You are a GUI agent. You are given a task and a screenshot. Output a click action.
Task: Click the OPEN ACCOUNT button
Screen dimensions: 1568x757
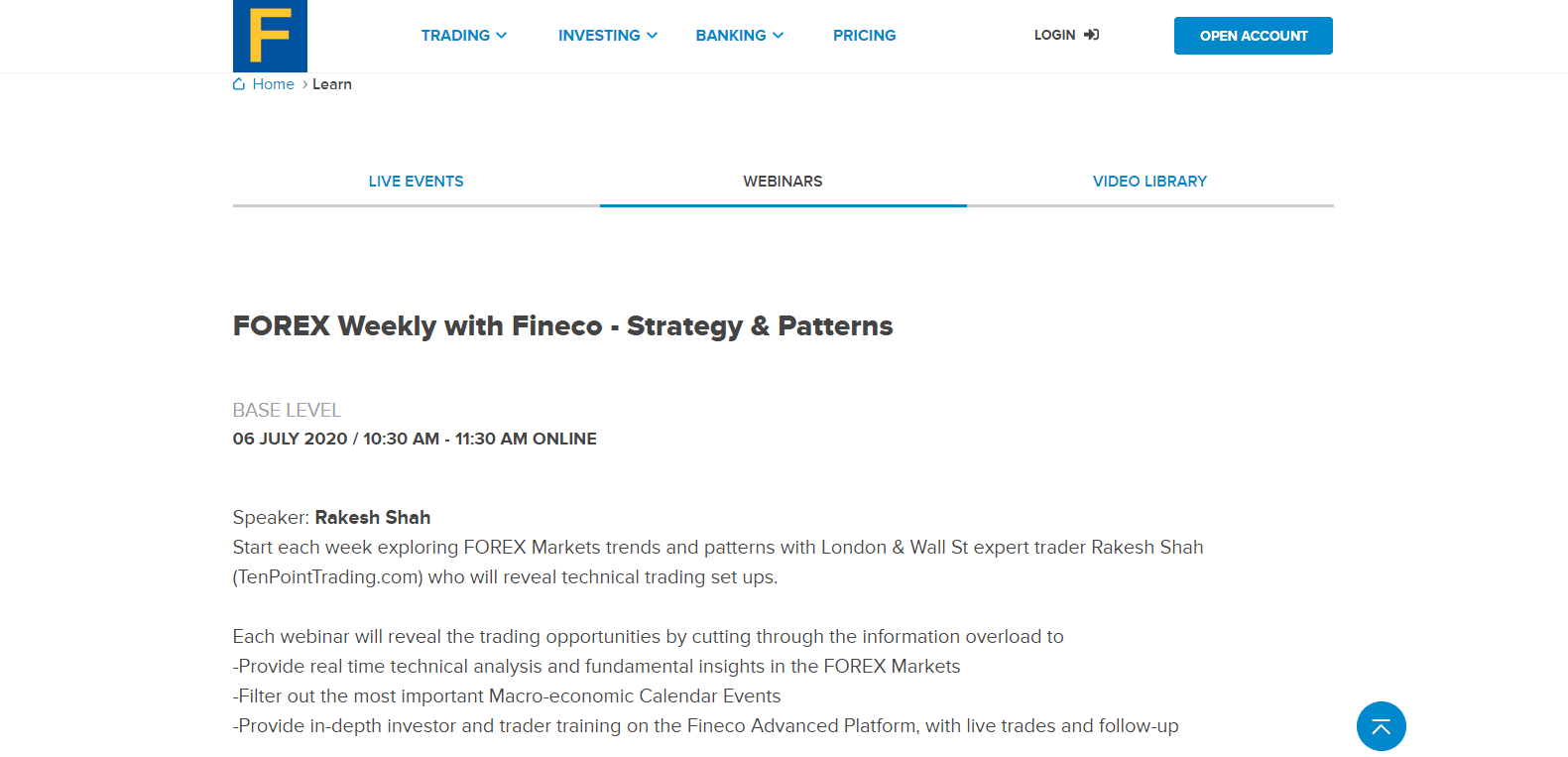[x=1253, y=35]
